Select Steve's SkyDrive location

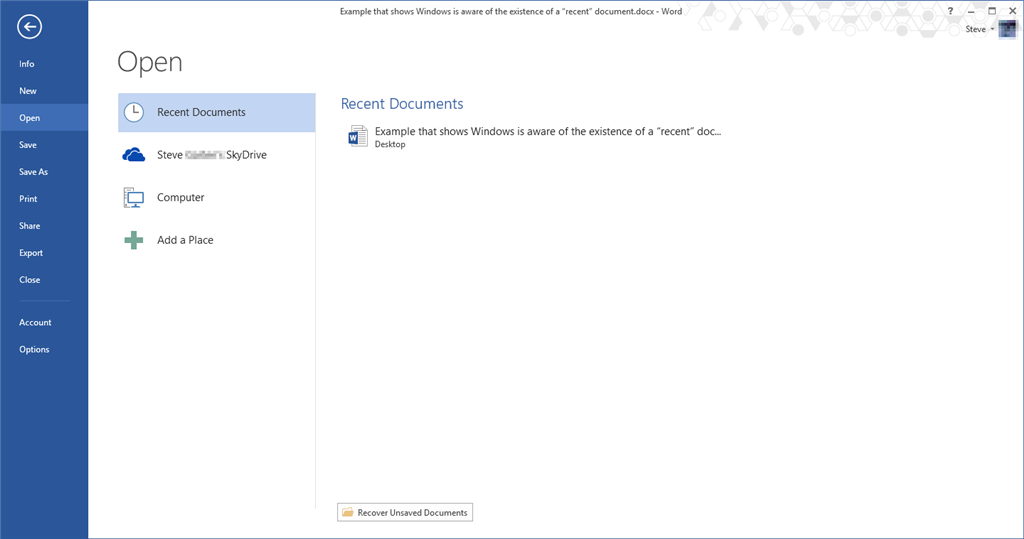click(x=217, y=155)
